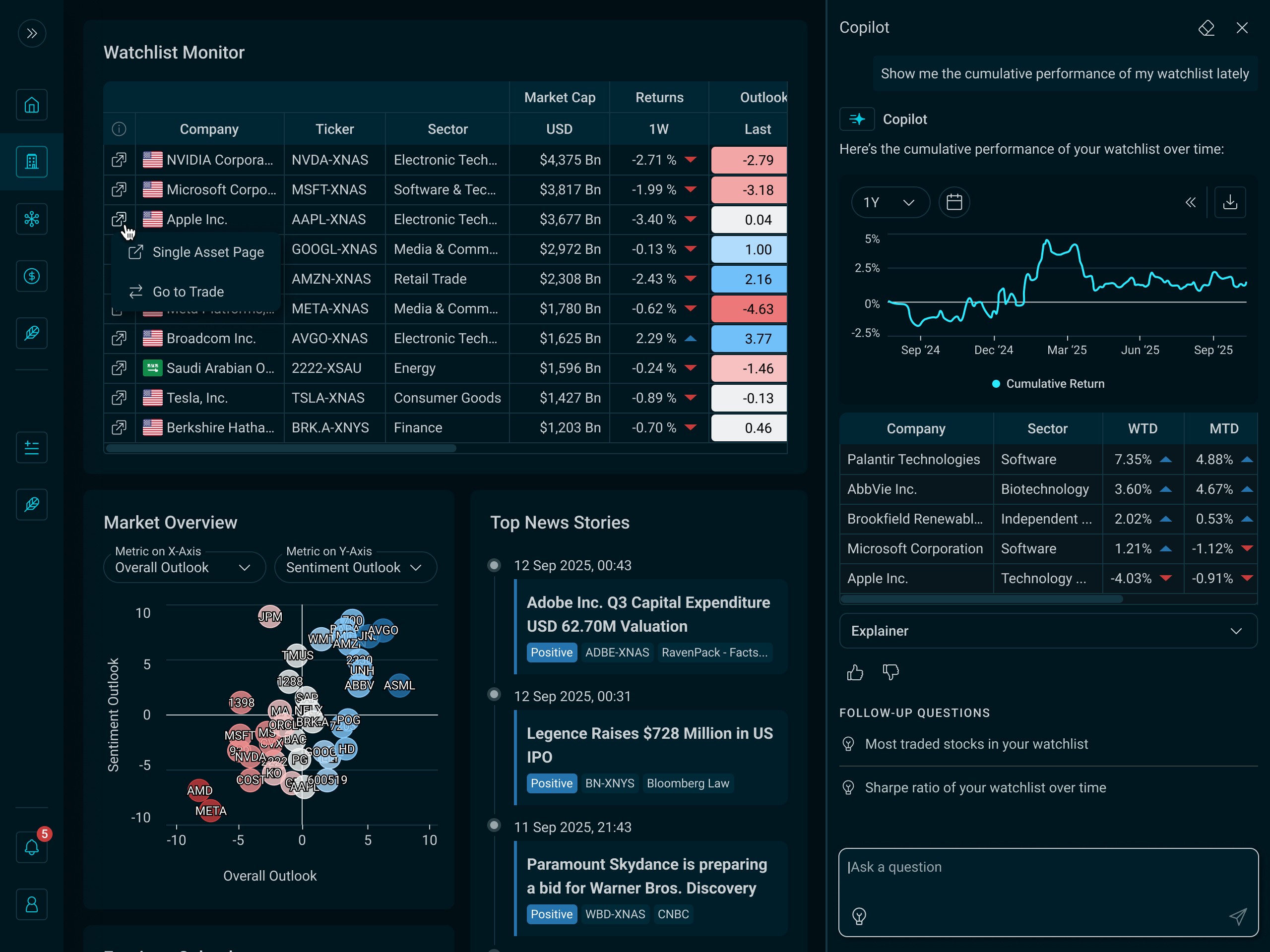Click the thumbs down feedback icon

pos(890,672)
